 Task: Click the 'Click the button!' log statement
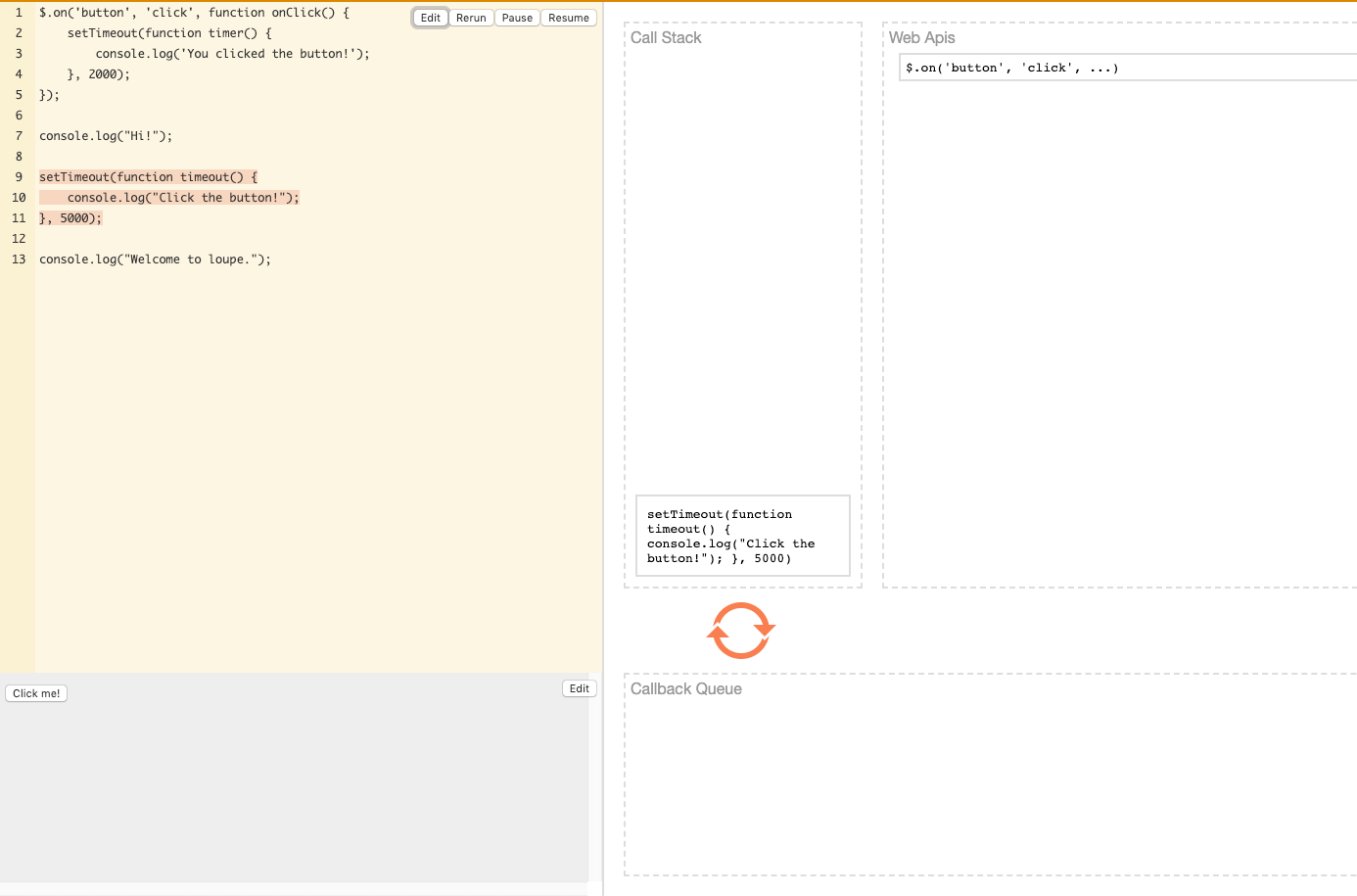[x=182, y=197]
